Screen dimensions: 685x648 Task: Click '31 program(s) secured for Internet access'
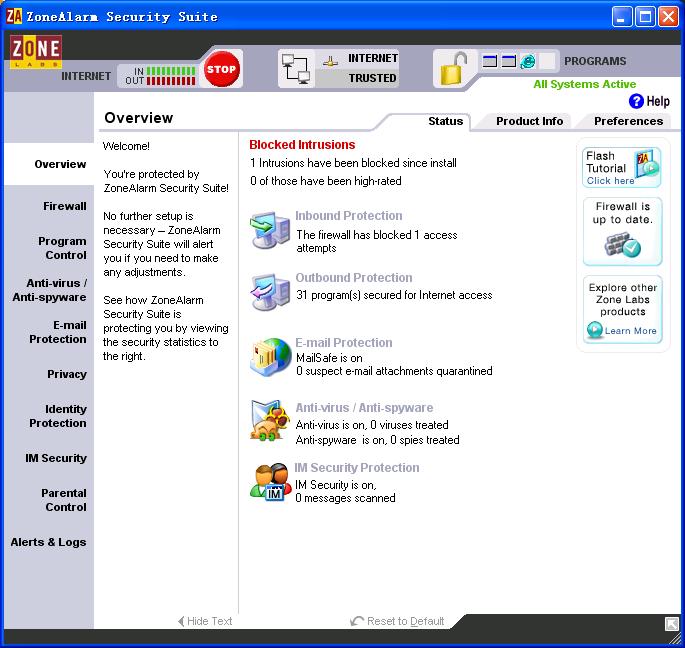[x=394, y=295]
